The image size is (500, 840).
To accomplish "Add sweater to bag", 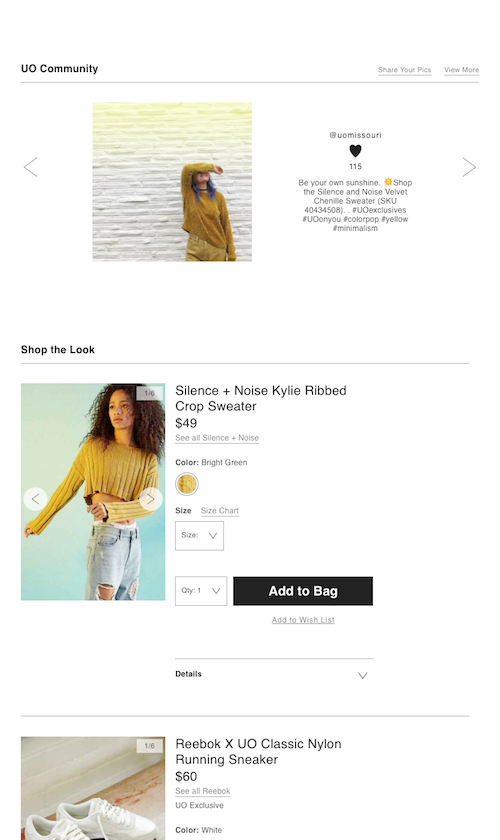I will pos(303,591).
